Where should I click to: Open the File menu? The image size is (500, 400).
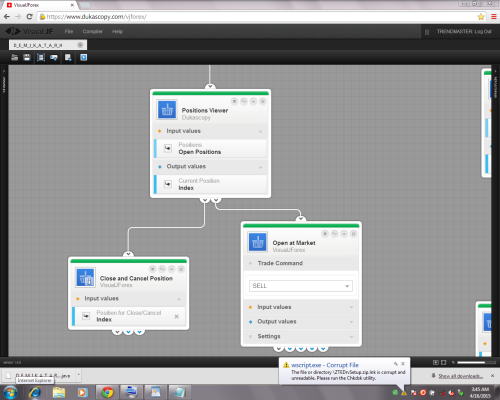[69, 31]
